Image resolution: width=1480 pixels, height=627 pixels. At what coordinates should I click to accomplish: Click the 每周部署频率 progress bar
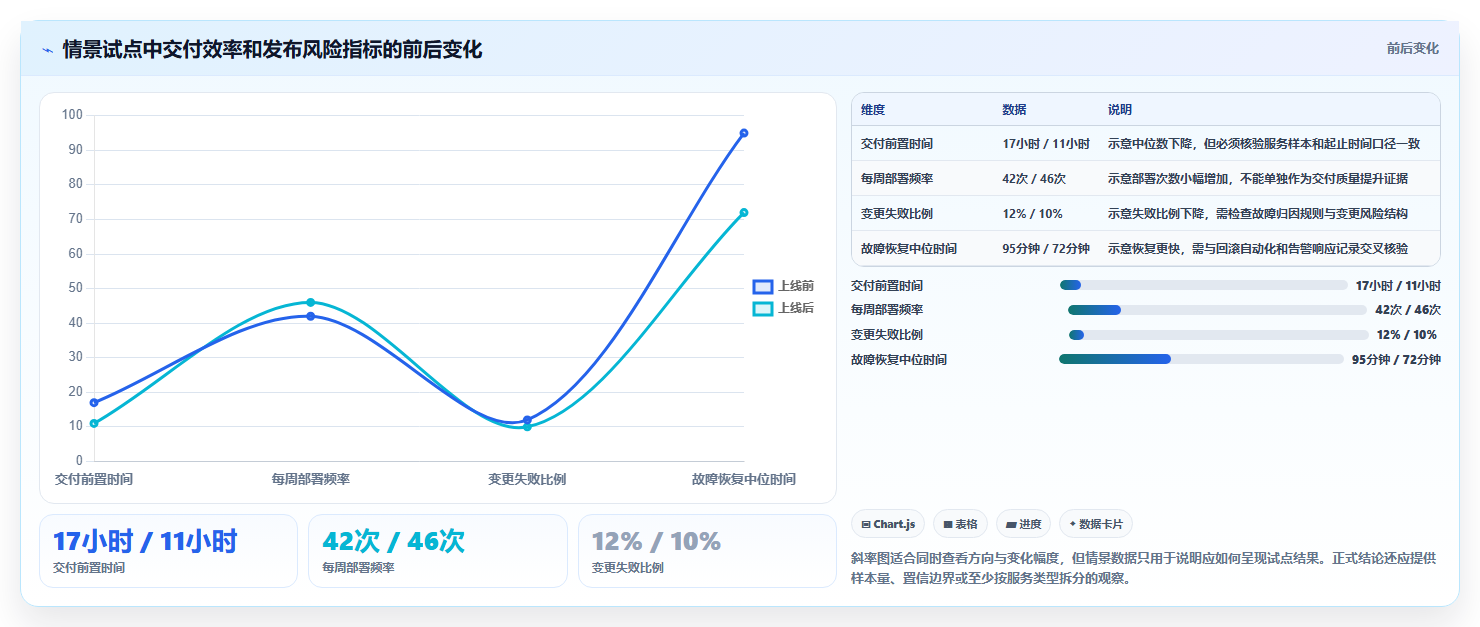point(1217,310)
